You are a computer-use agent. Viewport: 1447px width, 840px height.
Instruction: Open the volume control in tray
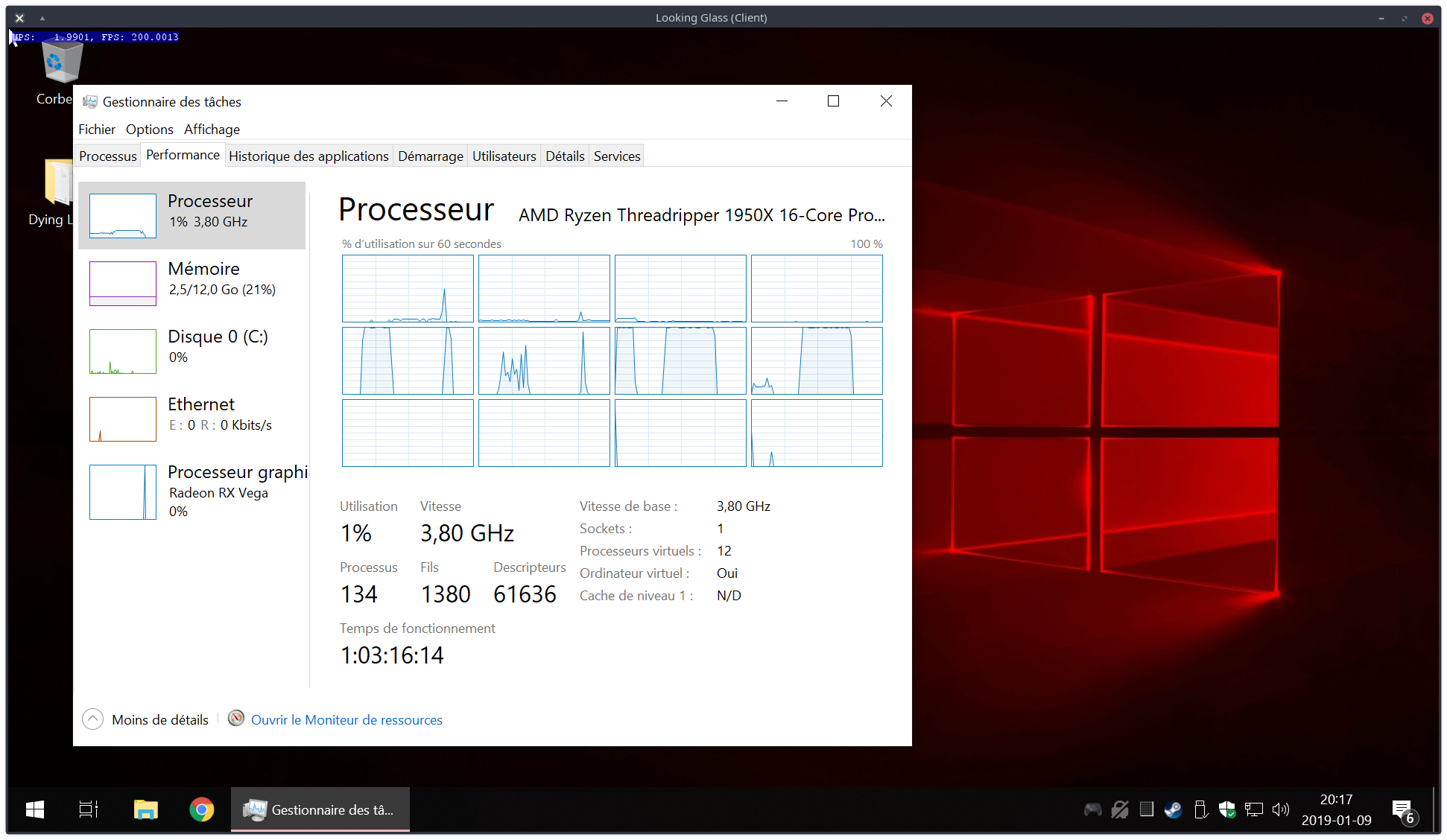pyautogui.click(x=1281, y=809)
